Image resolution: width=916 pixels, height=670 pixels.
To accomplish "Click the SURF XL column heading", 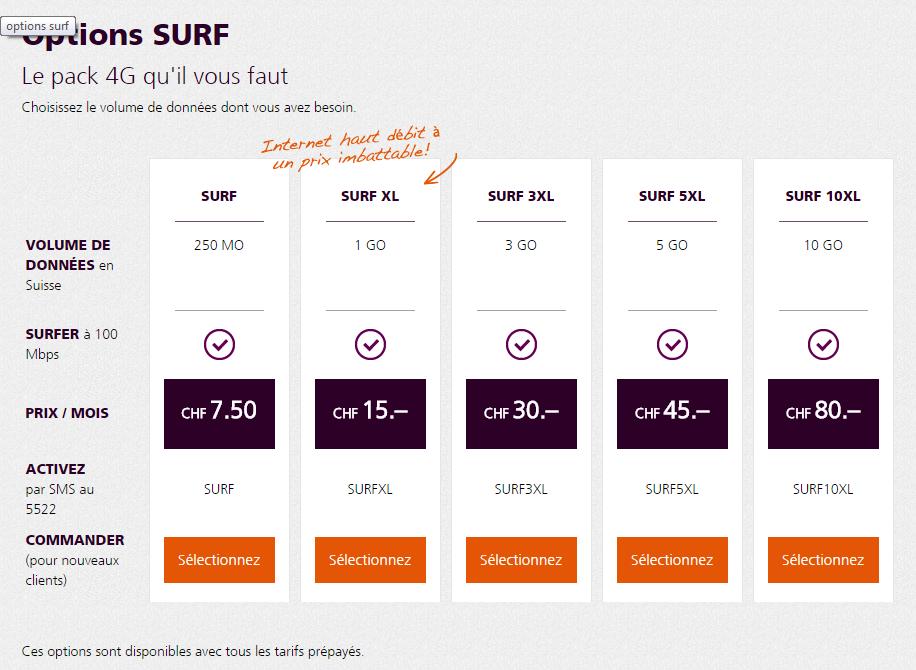I will pyautogui.click(x=370, y=196).
